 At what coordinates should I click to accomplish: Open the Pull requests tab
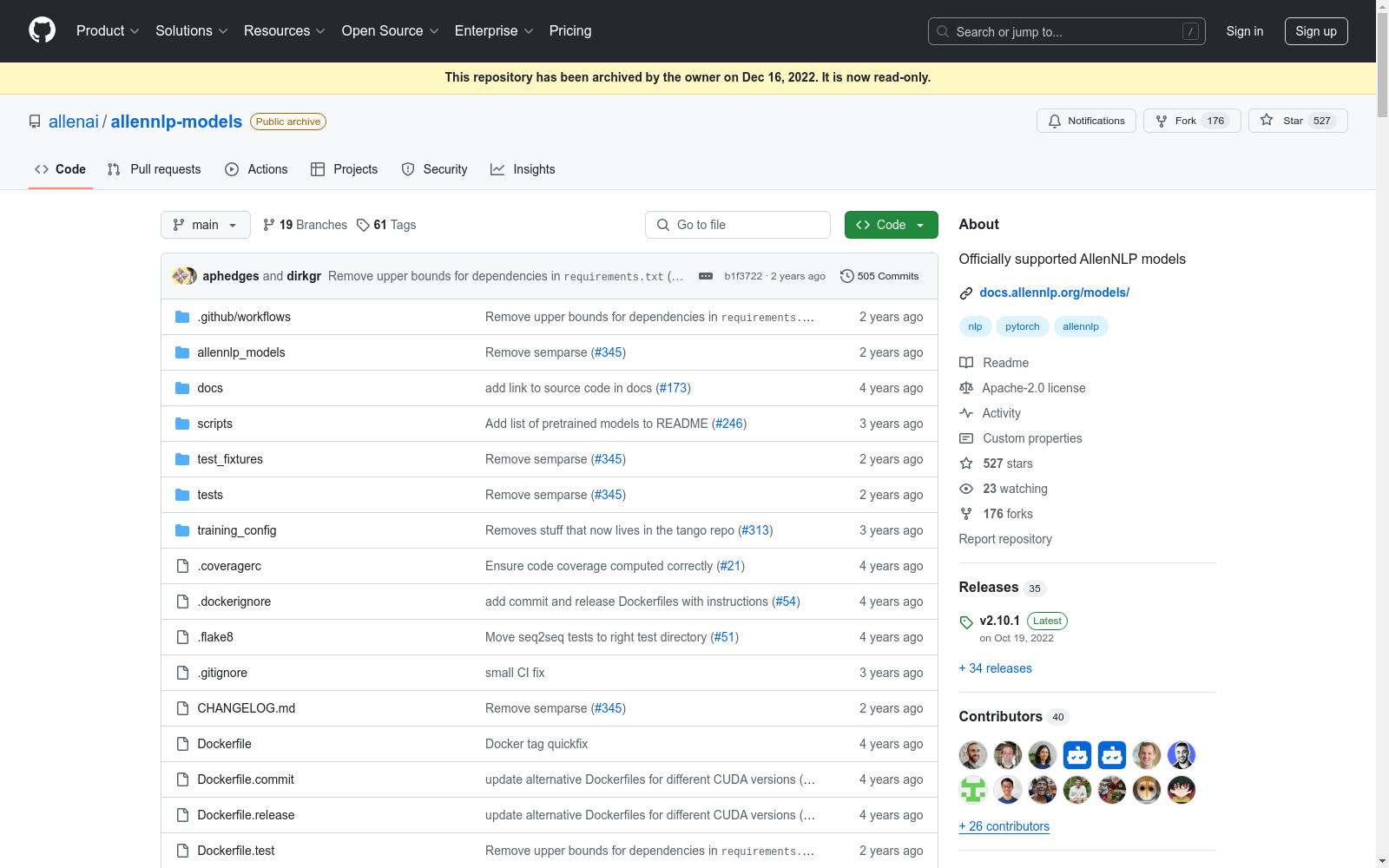[155, 169]
